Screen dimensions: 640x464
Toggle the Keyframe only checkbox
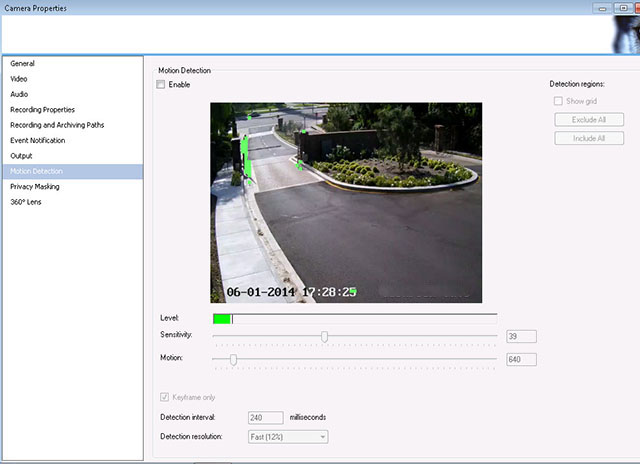click(x=165, y=397)
